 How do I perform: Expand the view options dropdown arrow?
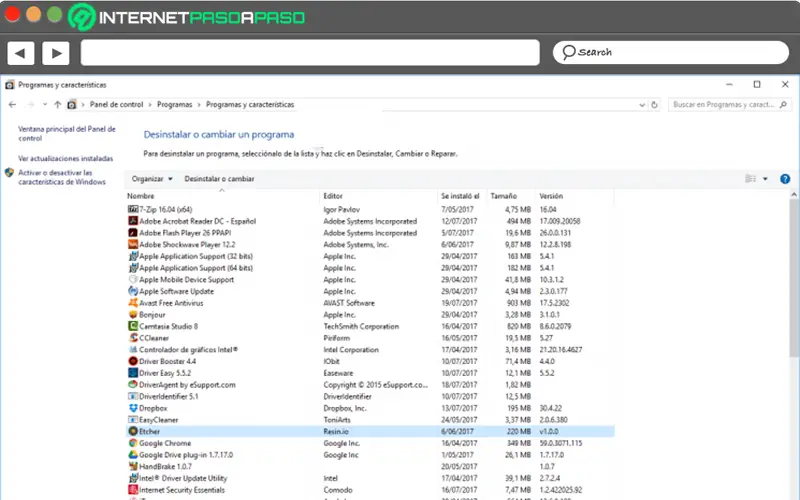coord(766,179)
